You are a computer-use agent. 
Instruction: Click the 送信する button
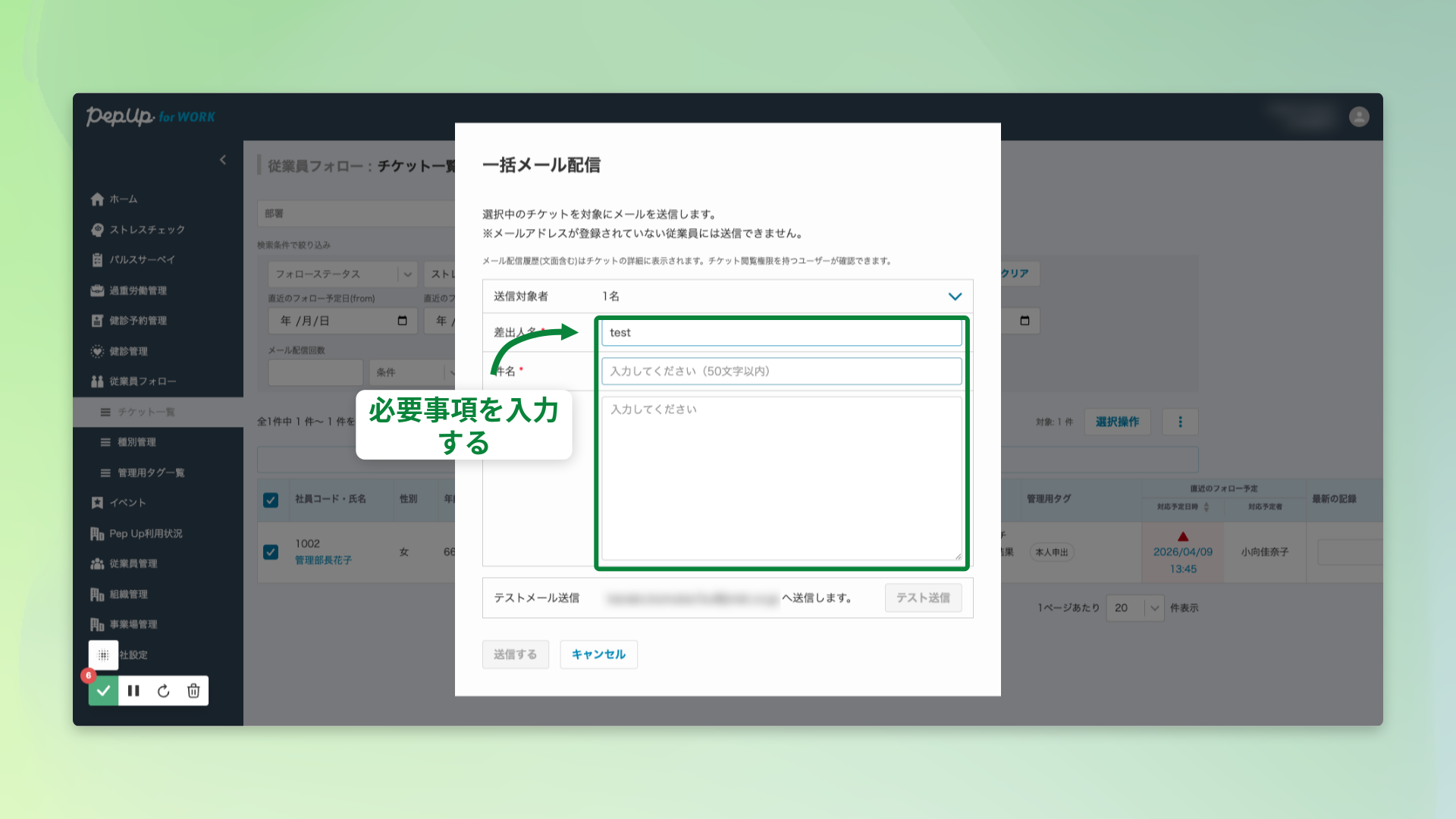tap(516, 654)
